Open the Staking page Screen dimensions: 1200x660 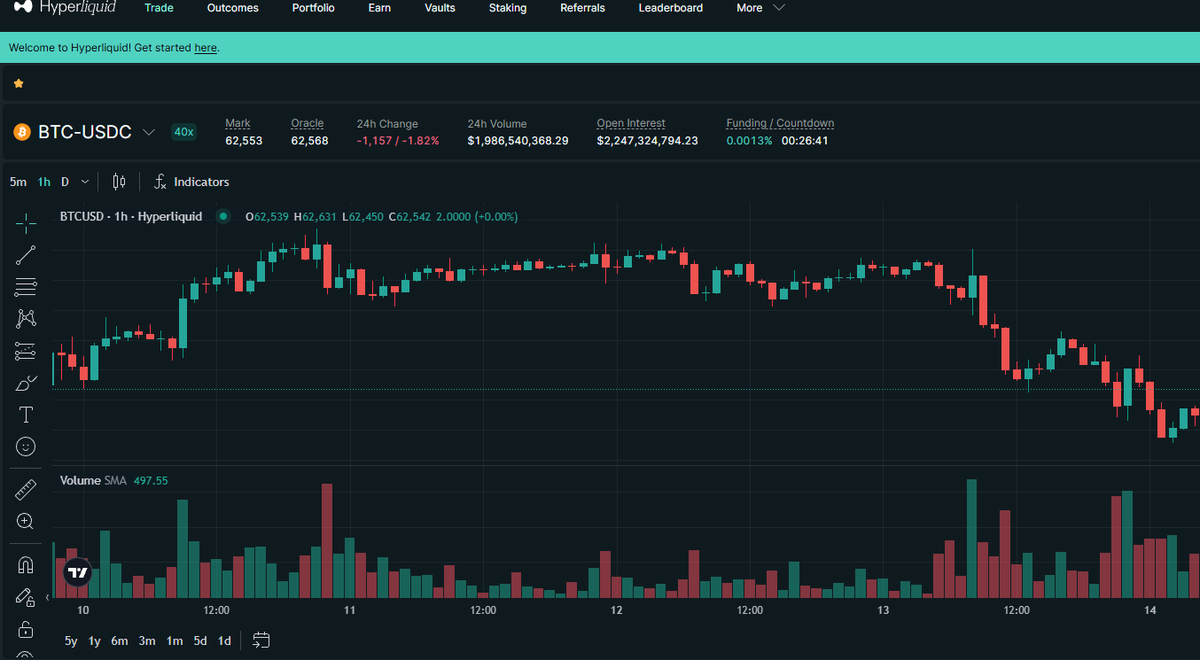click(x=507, y=8)
